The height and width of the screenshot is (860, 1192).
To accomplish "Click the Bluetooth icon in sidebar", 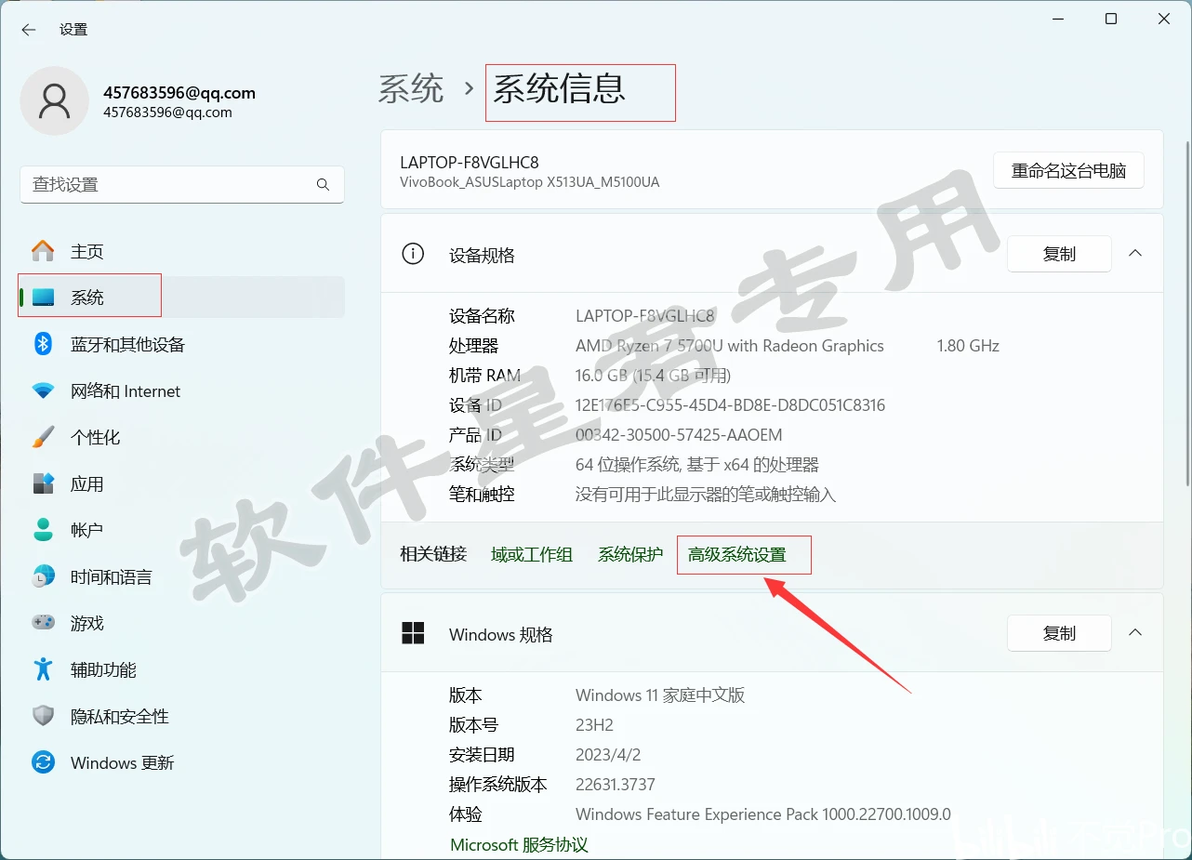I will (x=43, y=344).
